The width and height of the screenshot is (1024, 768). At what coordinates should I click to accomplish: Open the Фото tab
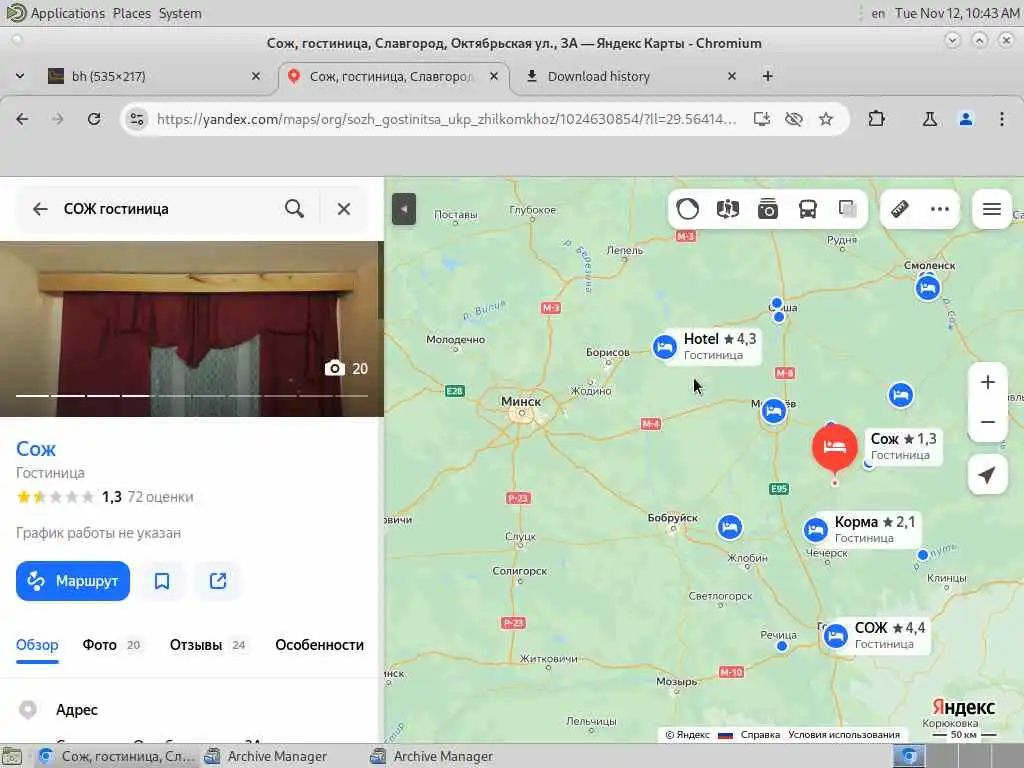(112, 645)
